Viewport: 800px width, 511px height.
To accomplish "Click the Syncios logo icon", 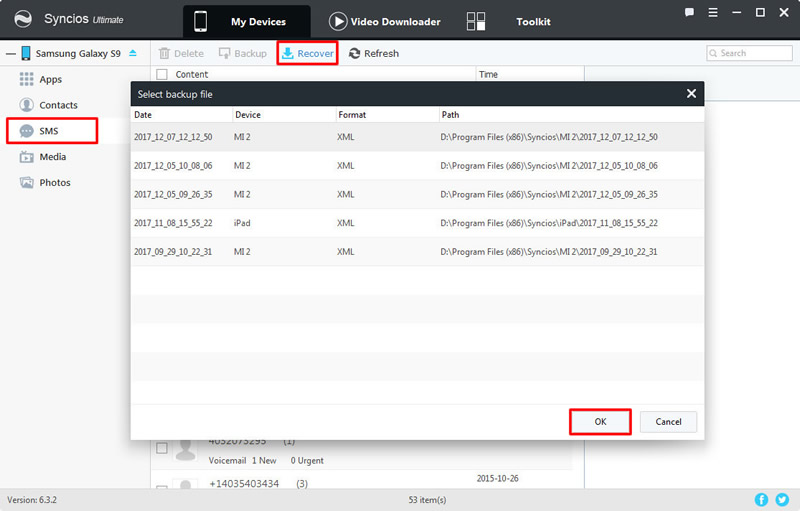I will 23,19.
